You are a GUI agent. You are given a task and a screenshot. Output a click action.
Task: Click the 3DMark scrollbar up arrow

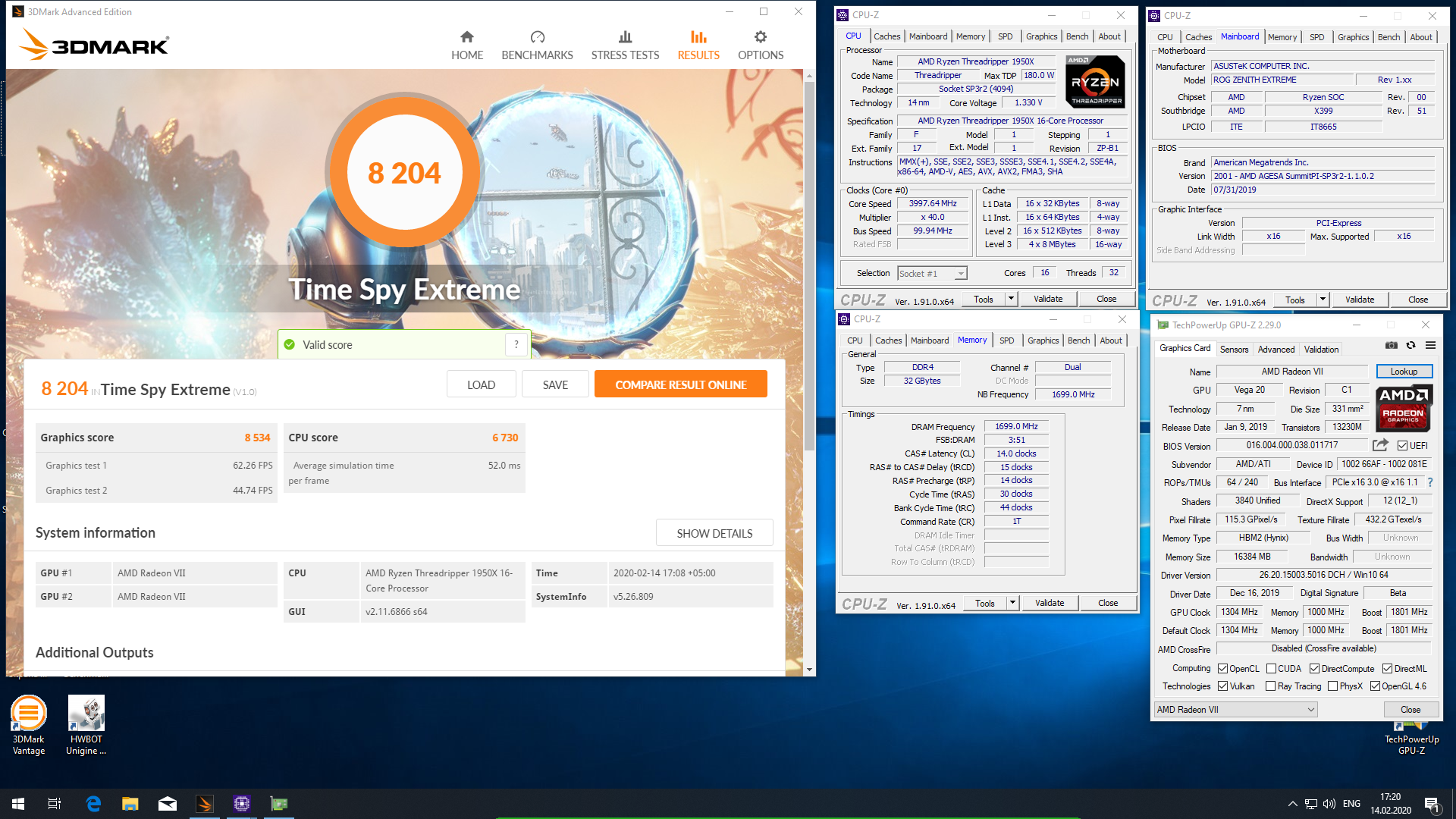click(x=809, y=77)
